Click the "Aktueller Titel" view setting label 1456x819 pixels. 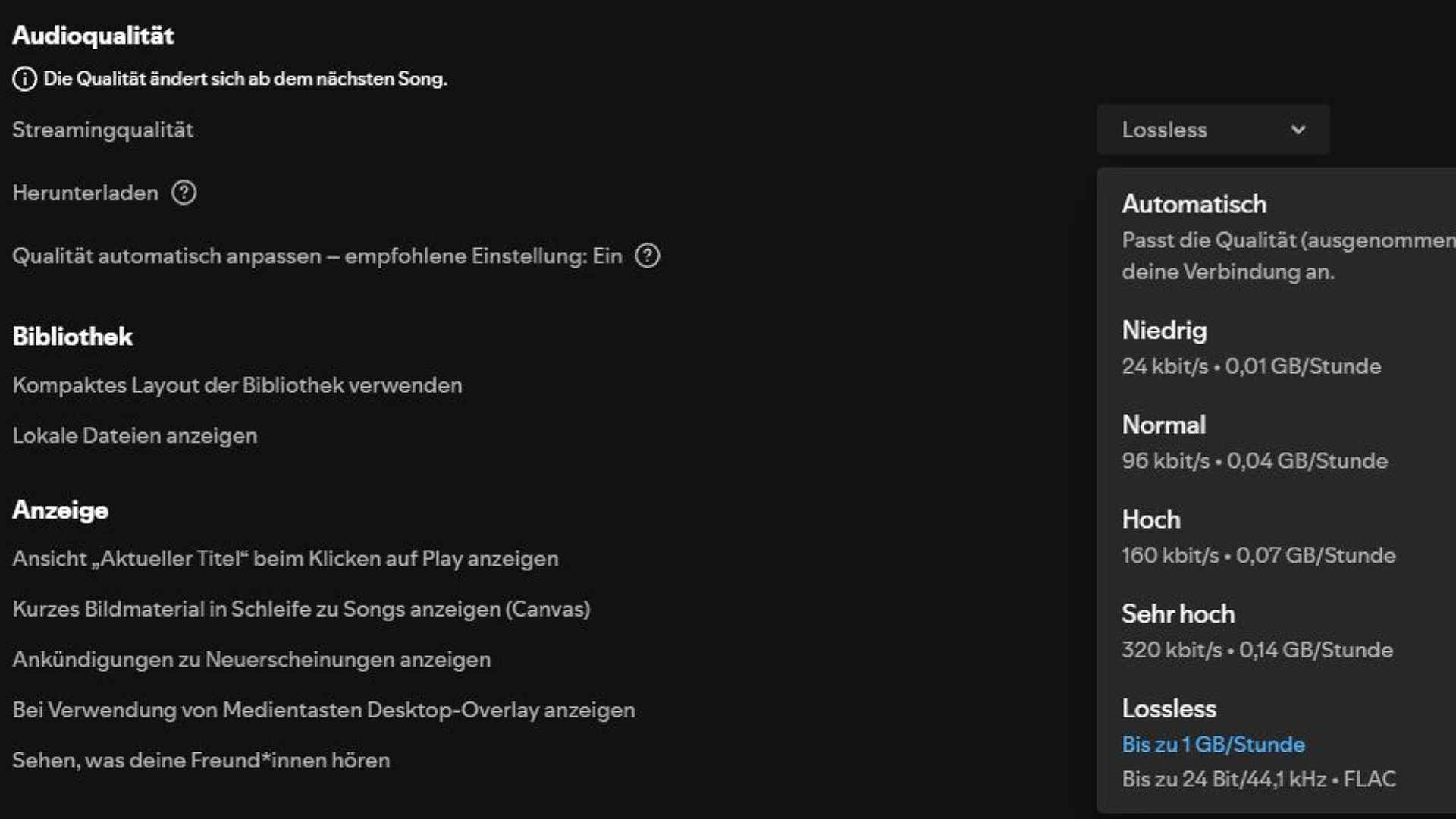coord(285,559)
